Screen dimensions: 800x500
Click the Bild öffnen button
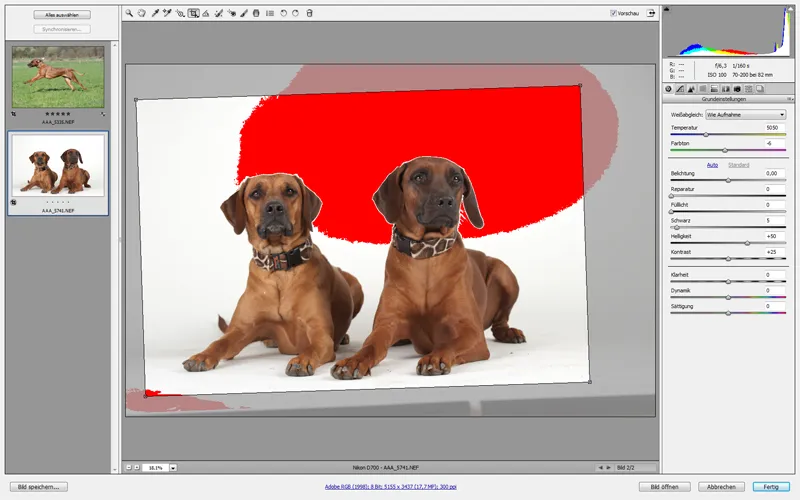click(x=664, y=487)
